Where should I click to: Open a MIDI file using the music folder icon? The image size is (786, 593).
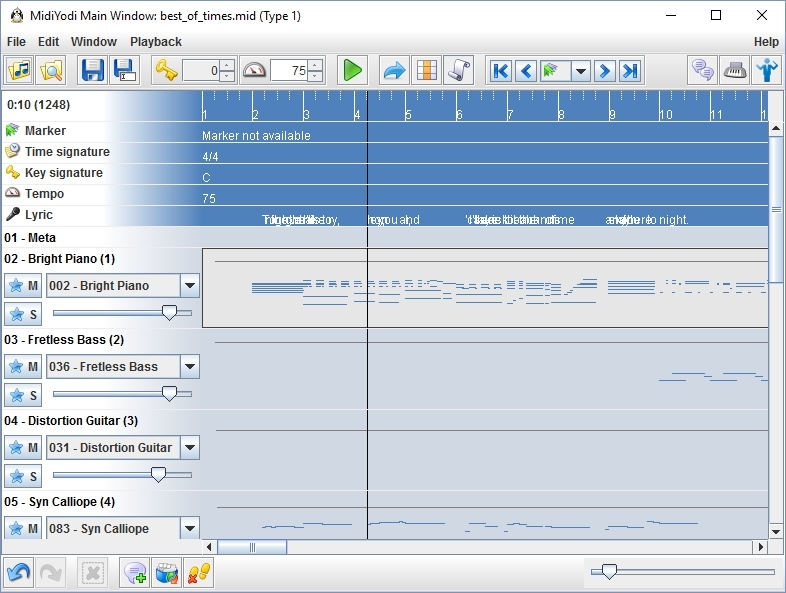click(x=20, y=70)
